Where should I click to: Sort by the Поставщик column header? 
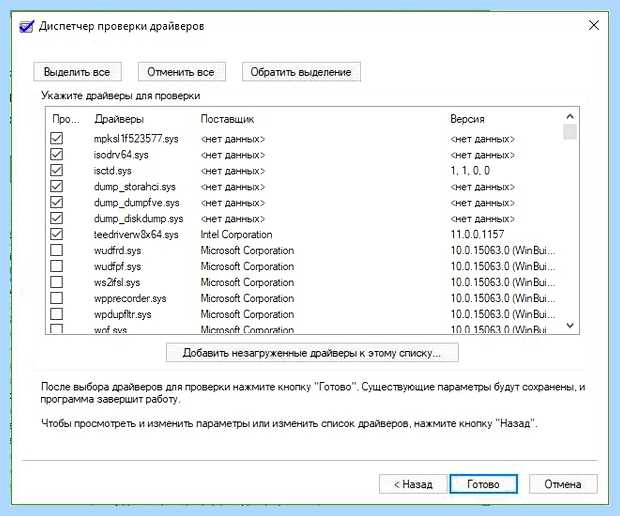click(227, 119)
